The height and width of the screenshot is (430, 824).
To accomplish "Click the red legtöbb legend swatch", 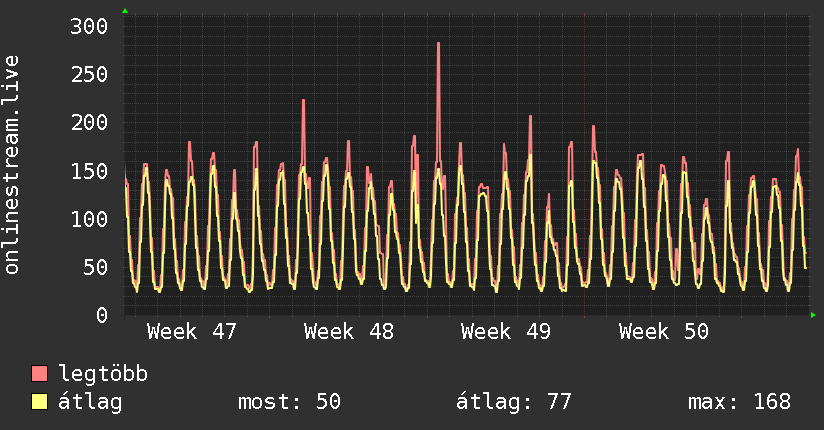I will coord(40,375).
